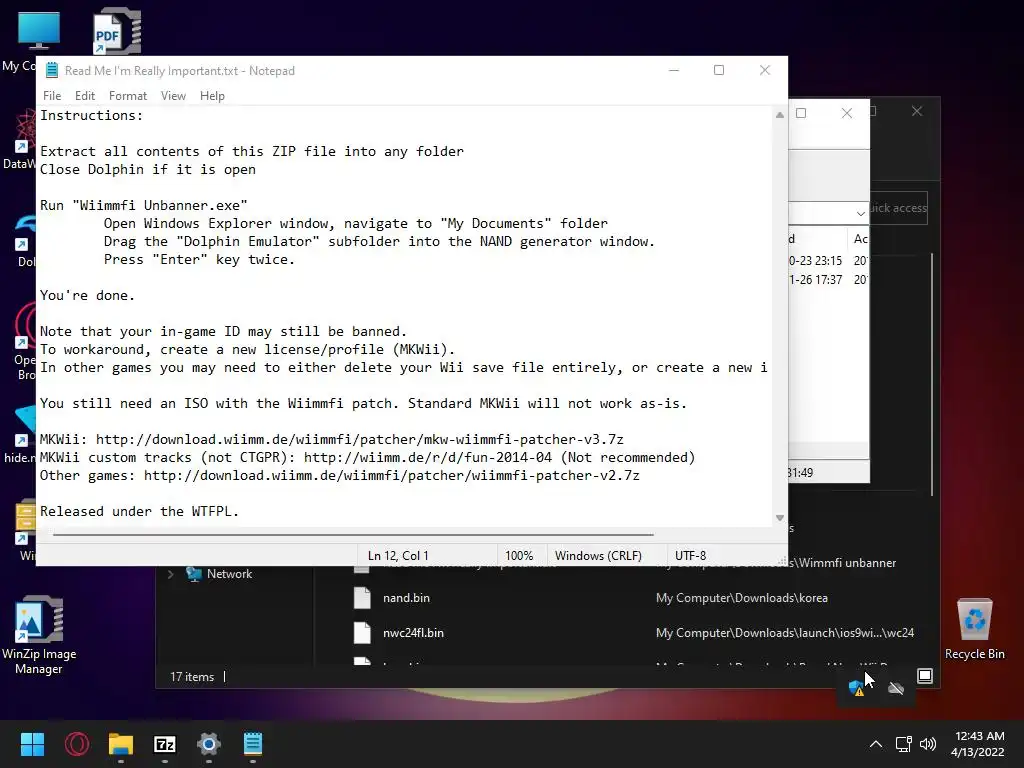Click the ios9wi...\wc24 path entry
Image resolution: width=1024 pixels, height=768 pixels.
pyautogui.click(x=785, y=633)
